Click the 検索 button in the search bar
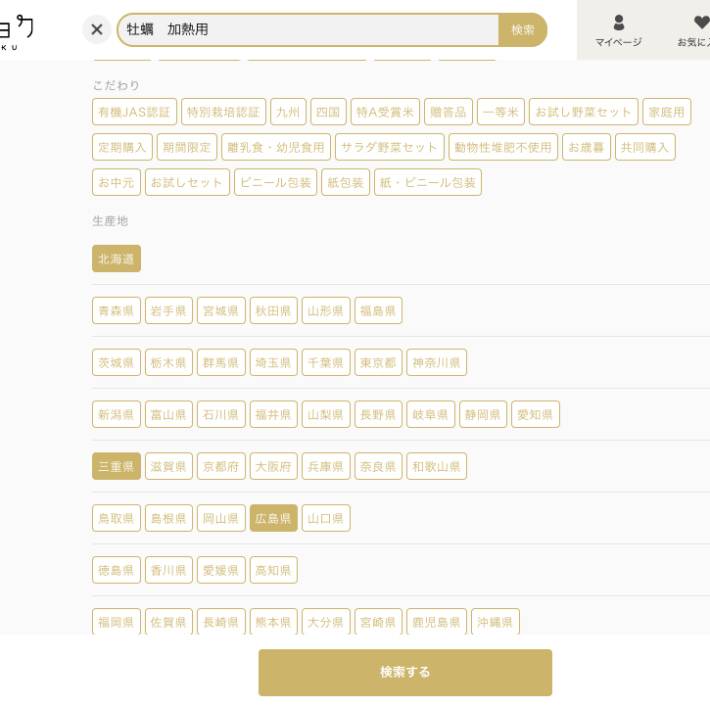Viewport: 710px width, 707px height. coord(523,30)
